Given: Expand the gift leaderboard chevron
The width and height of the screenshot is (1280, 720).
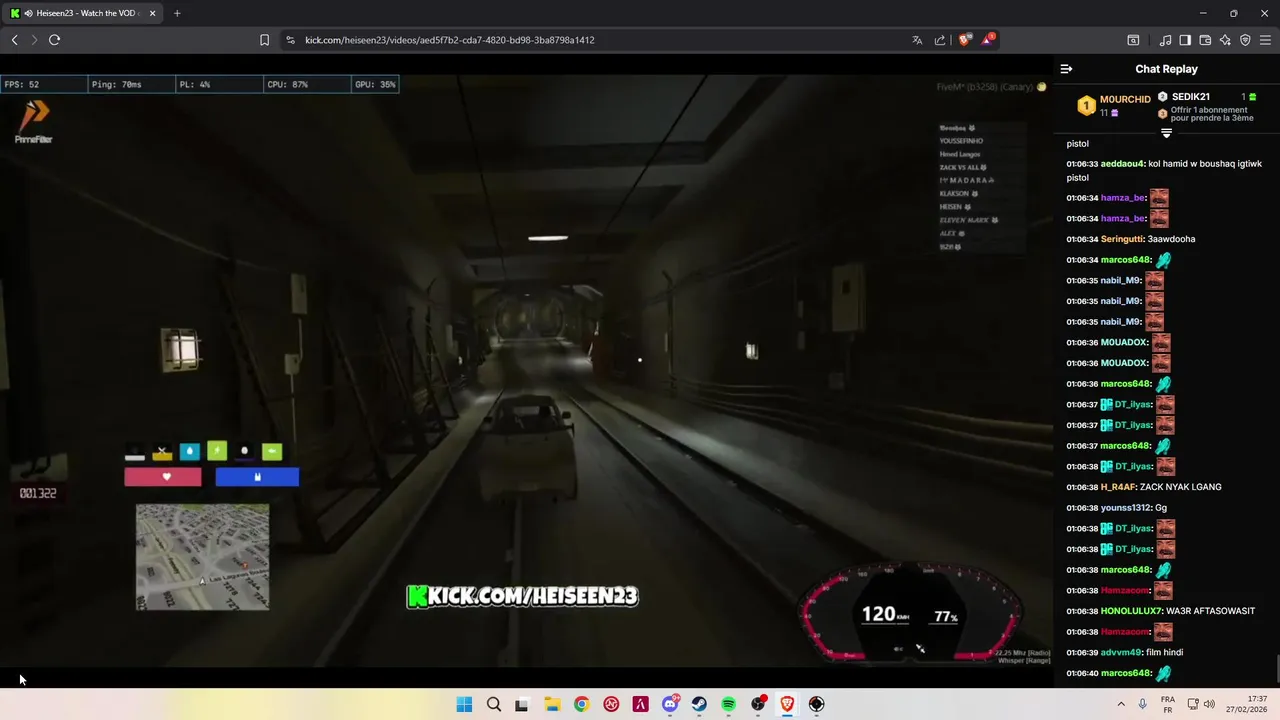Looking at the screenshot, I should point(1166,133).
